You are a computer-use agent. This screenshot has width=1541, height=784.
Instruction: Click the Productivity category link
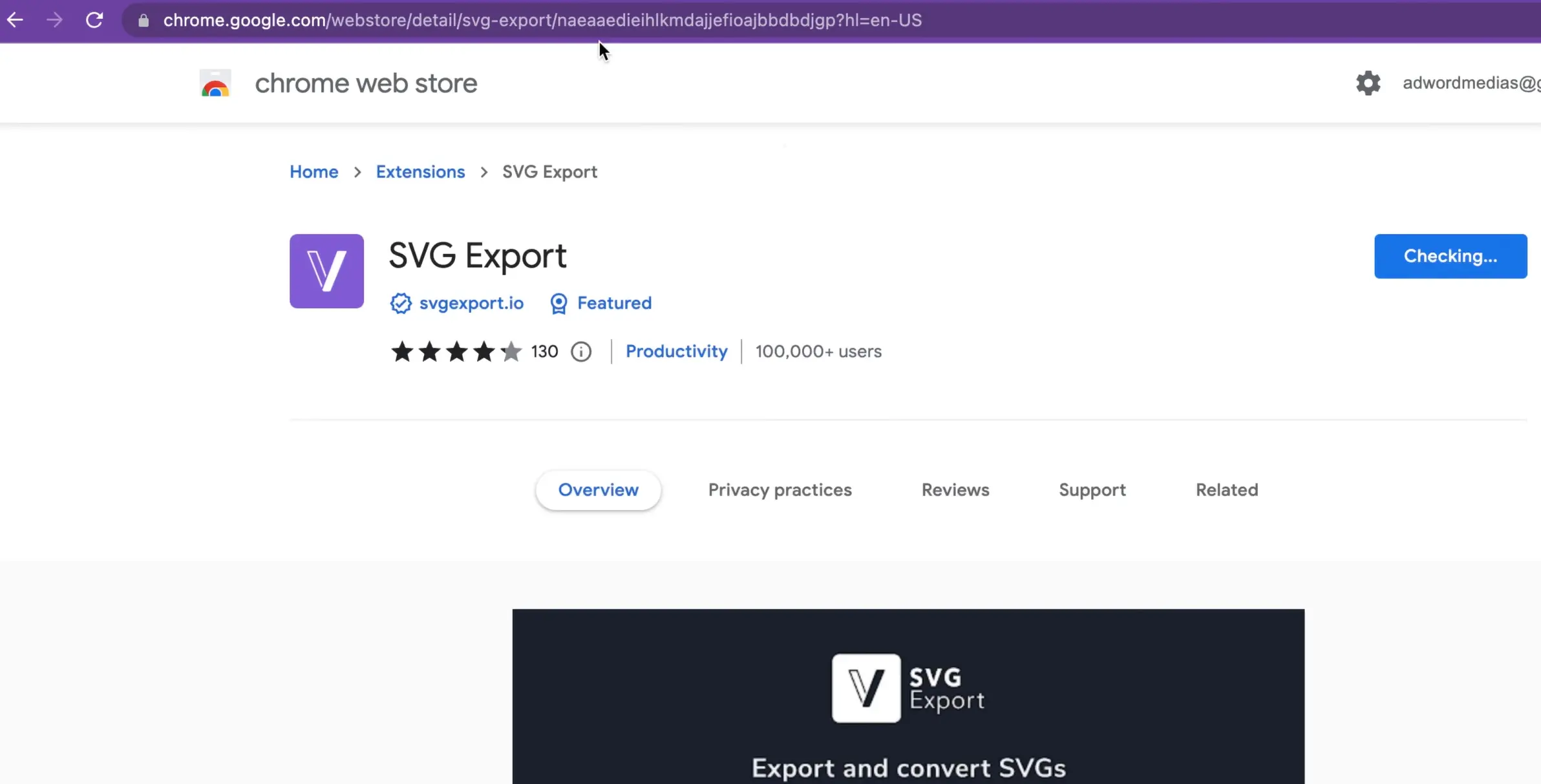[x=676, y=352]
